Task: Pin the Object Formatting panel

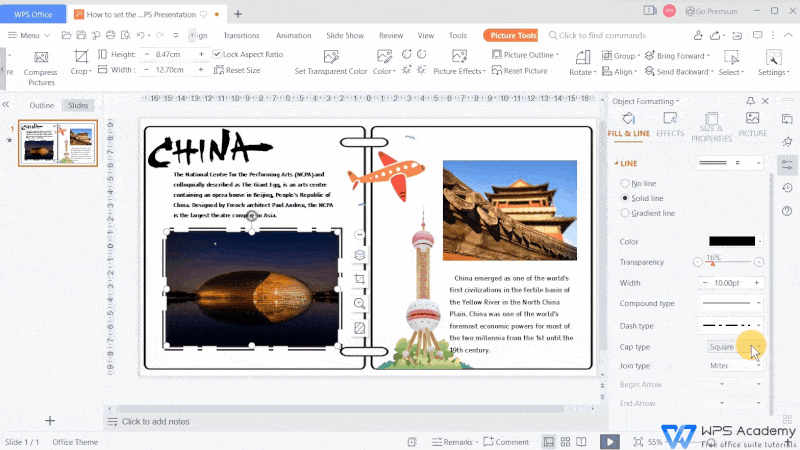Action: (751, 101)
